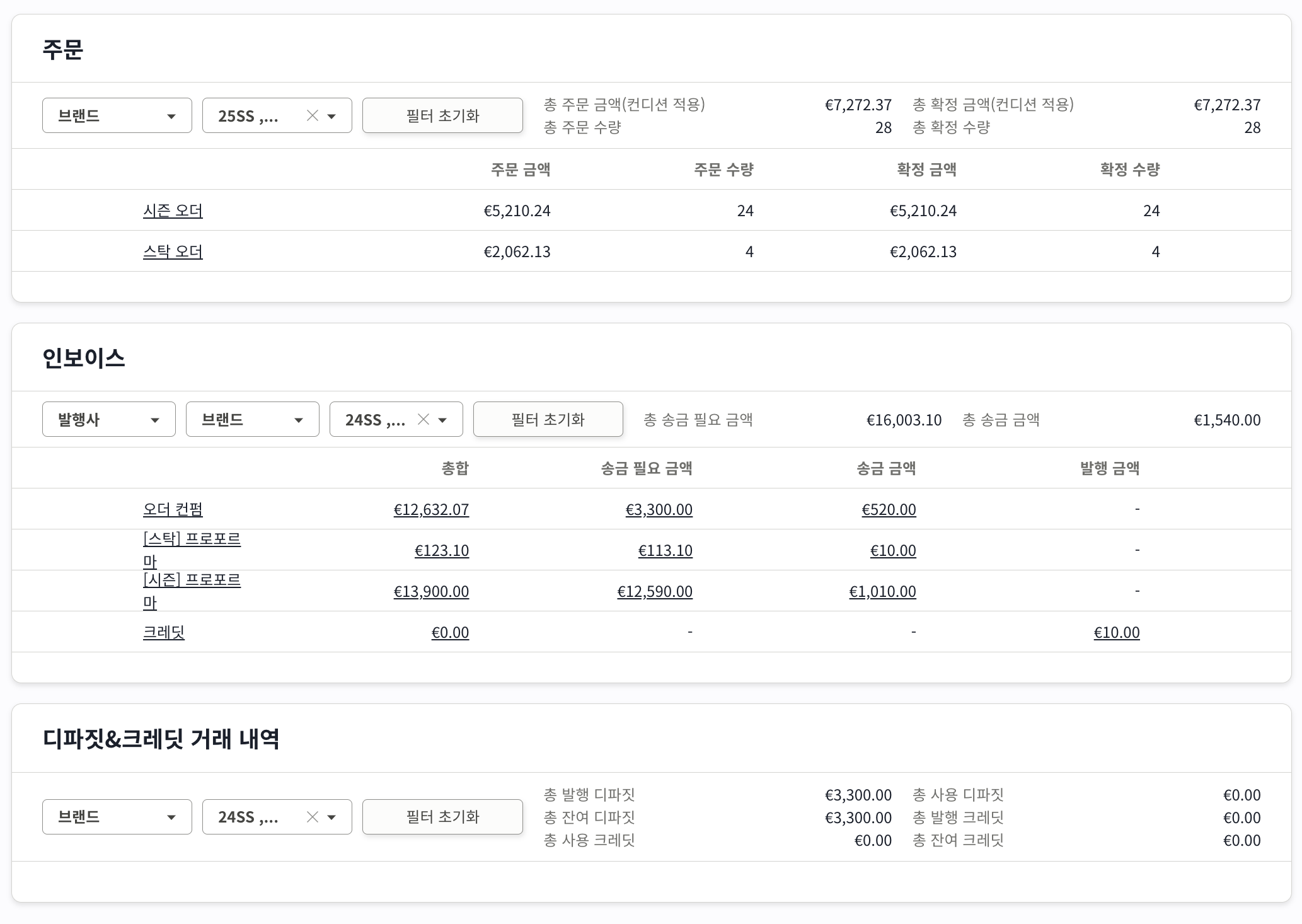Click 필터 초기화 in 디파짓&크레딧 section
This screenshot has width=1302, height=924.
(x=442, y=817)
